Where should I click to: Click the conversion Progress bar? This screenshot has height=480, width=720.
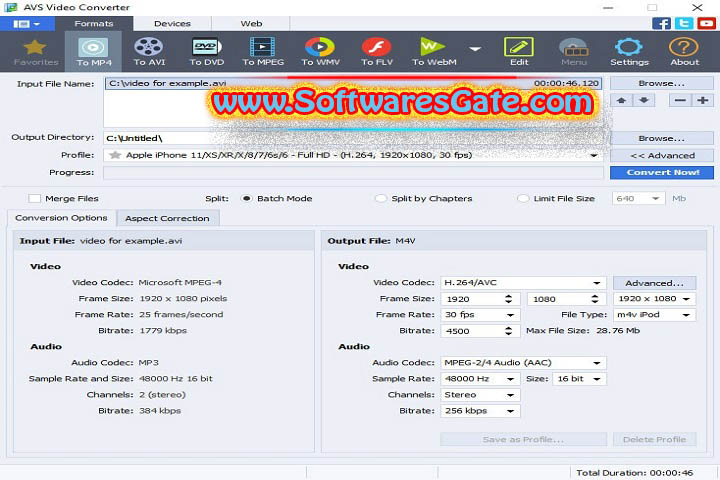coord(354,173)
